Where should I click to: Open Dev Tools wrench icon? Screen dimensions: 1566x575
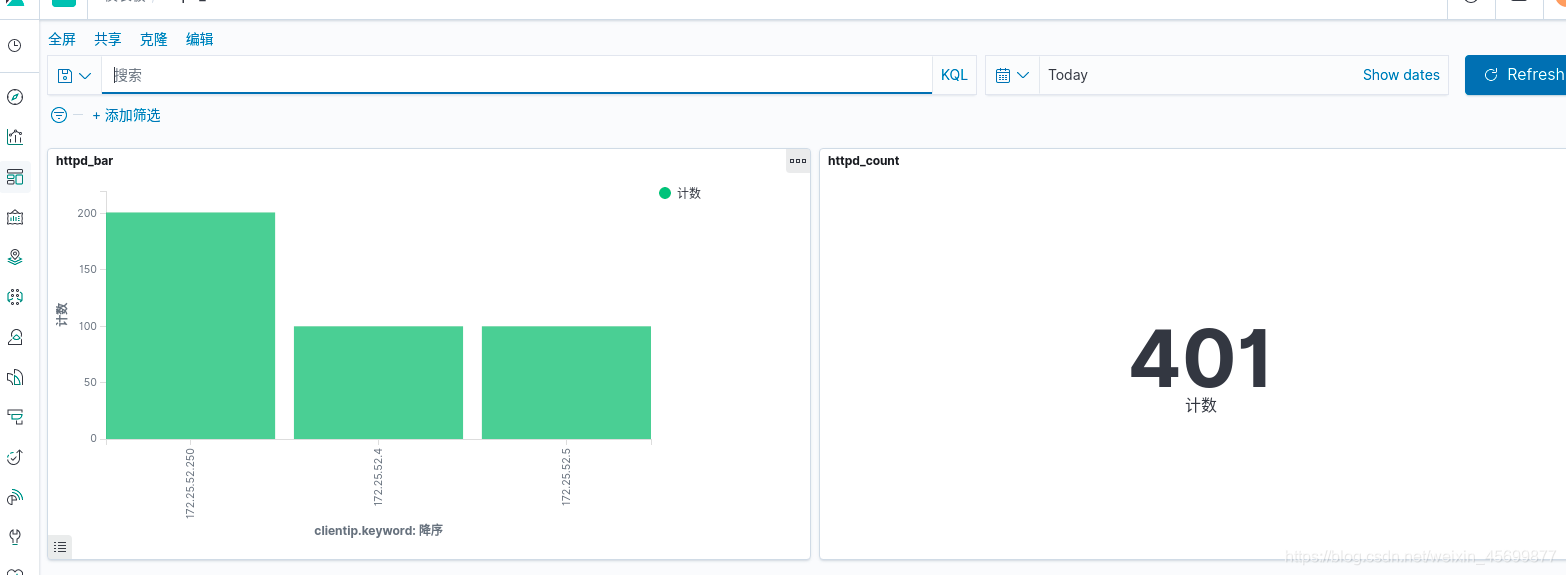tap(15, 537)
